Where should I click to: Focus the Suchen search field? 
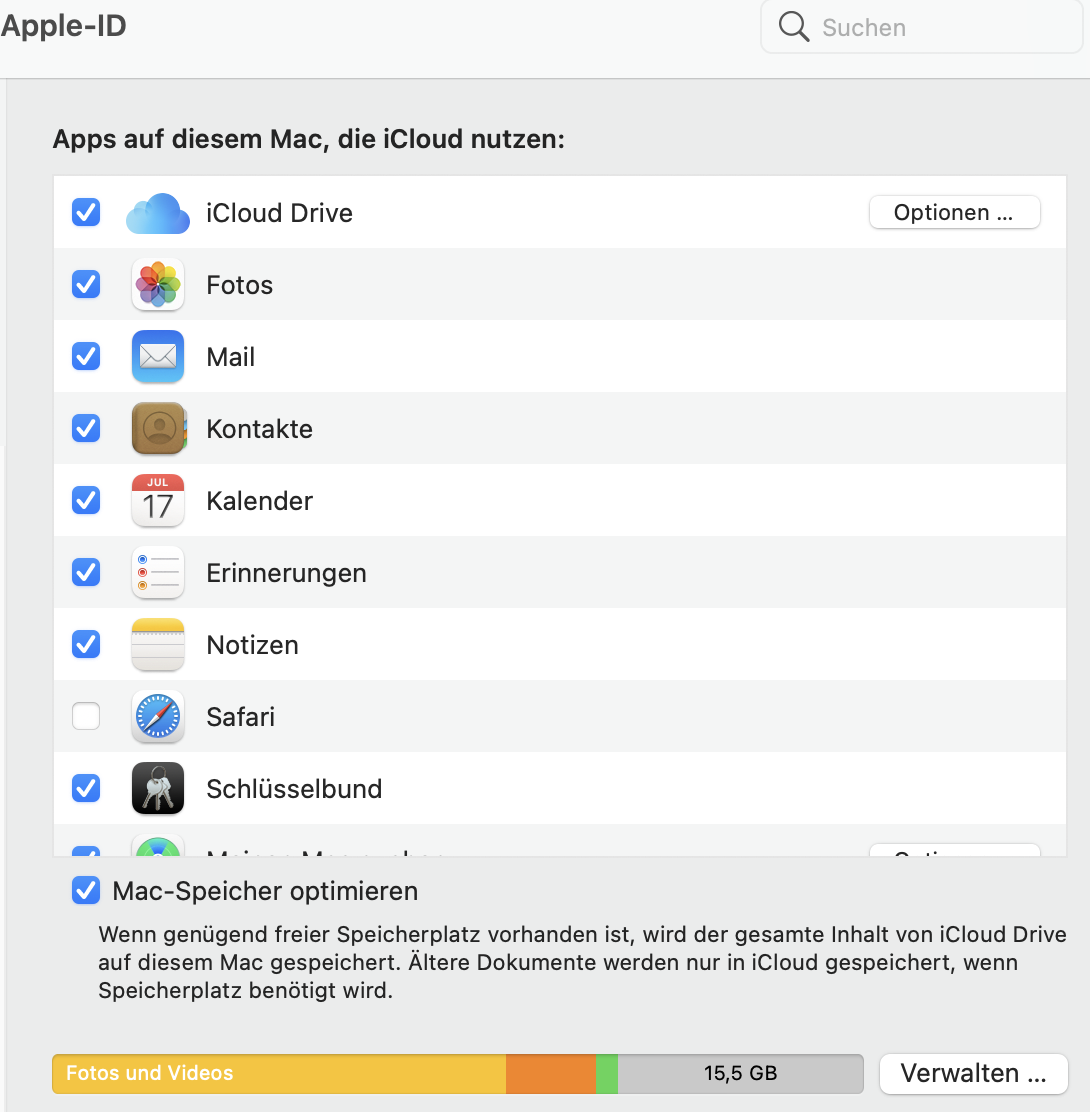[x=921, y=27]
